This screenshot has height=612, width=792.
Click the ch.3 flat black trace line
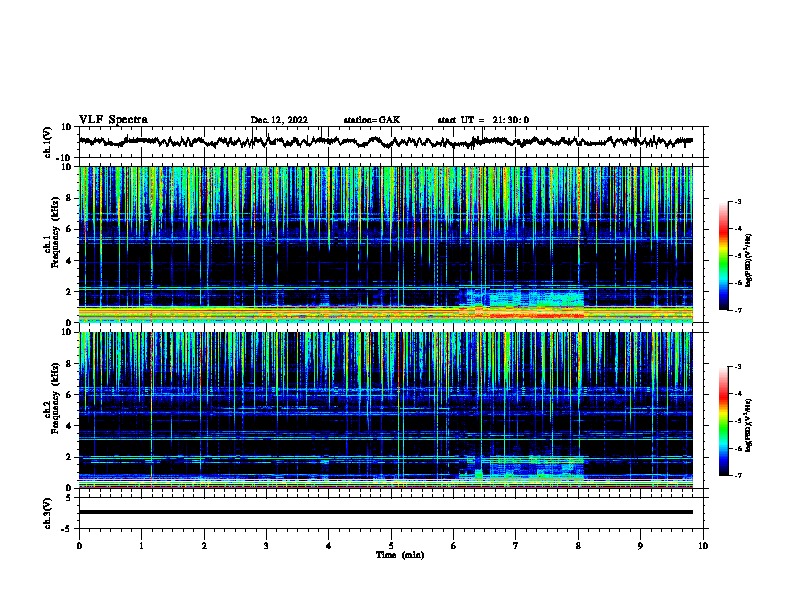pyautogui.click(x=385, y=512)
